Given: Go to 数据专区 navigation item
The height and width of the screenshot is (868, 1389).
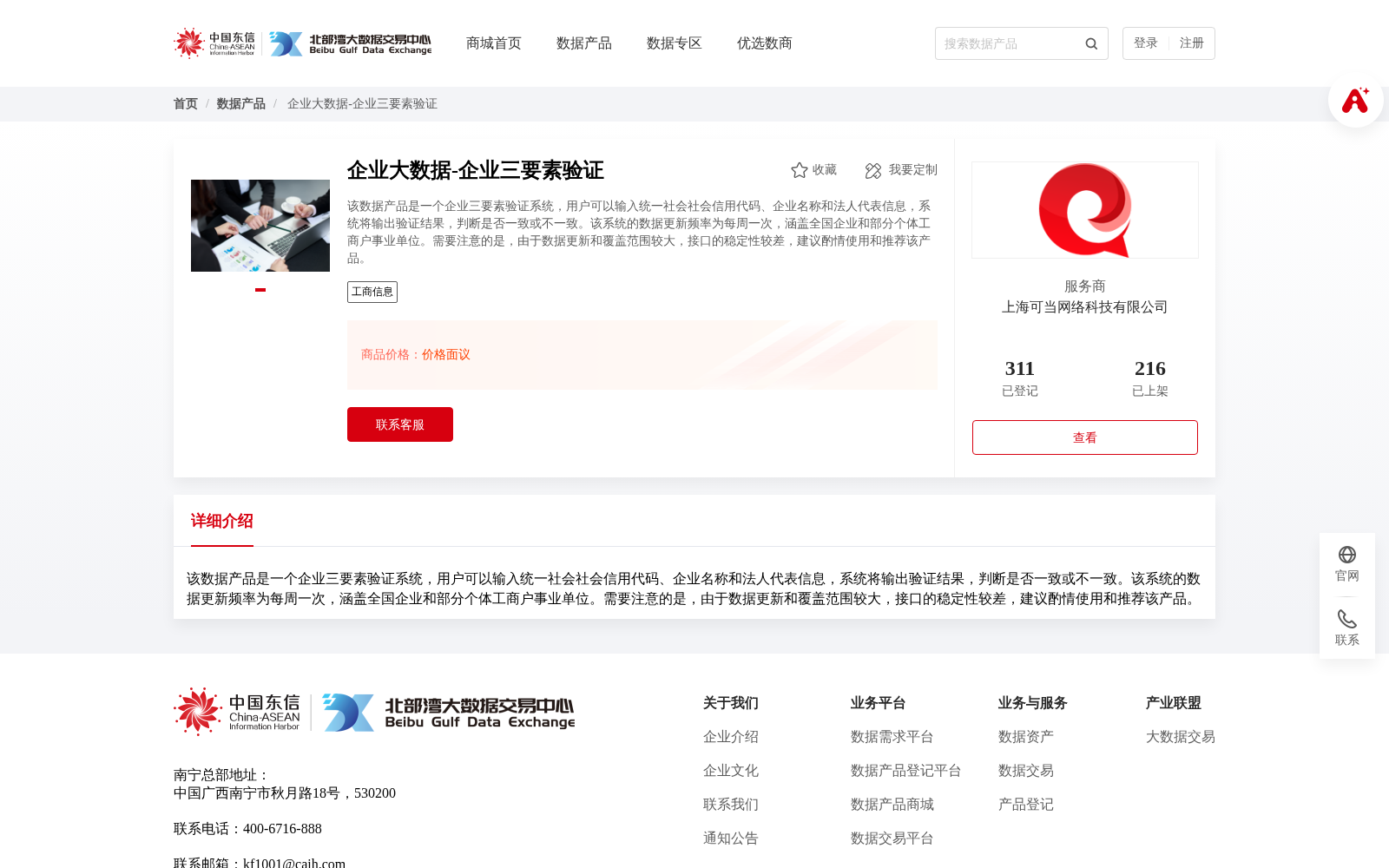Looking at the screenshot, I should tap(675, 43).
